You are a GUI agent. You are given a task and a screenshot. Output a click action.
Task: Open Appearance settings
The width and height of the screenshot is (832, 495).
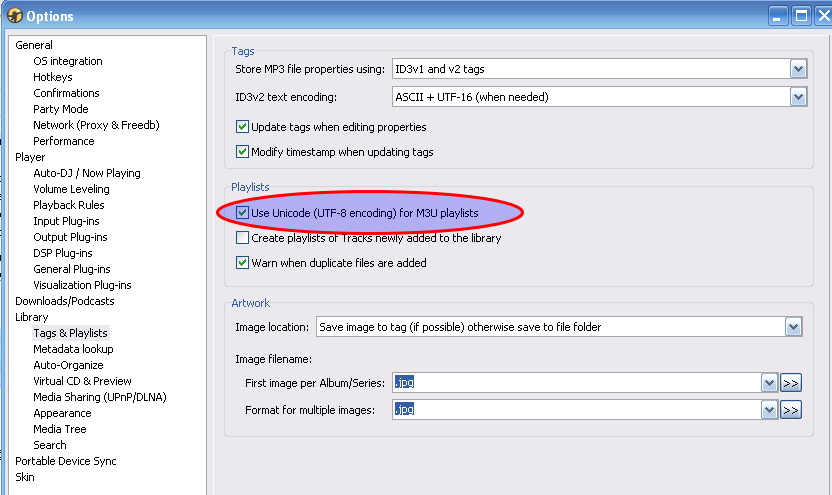62,413
